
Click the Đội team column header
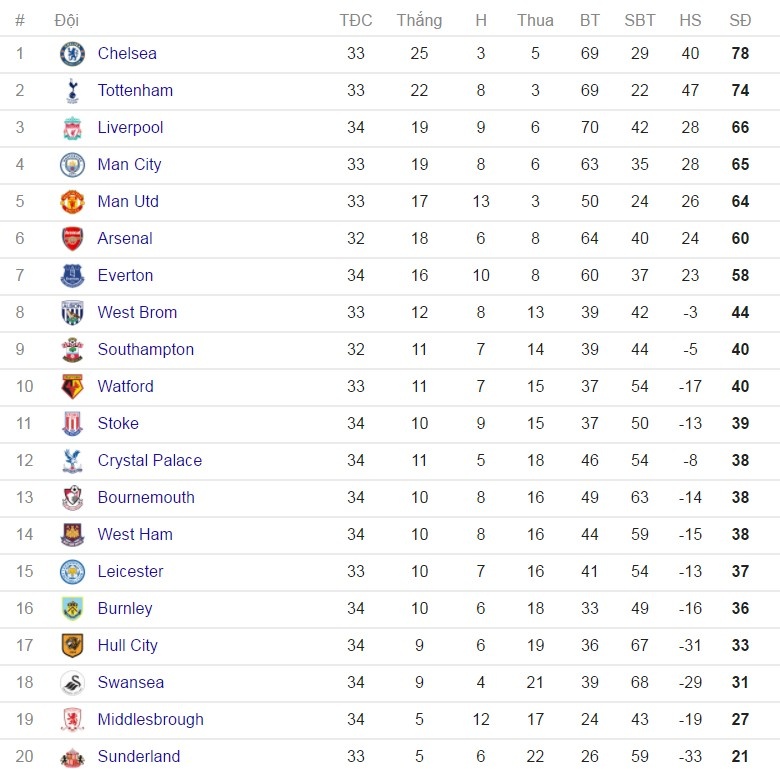tap(67, 20)
